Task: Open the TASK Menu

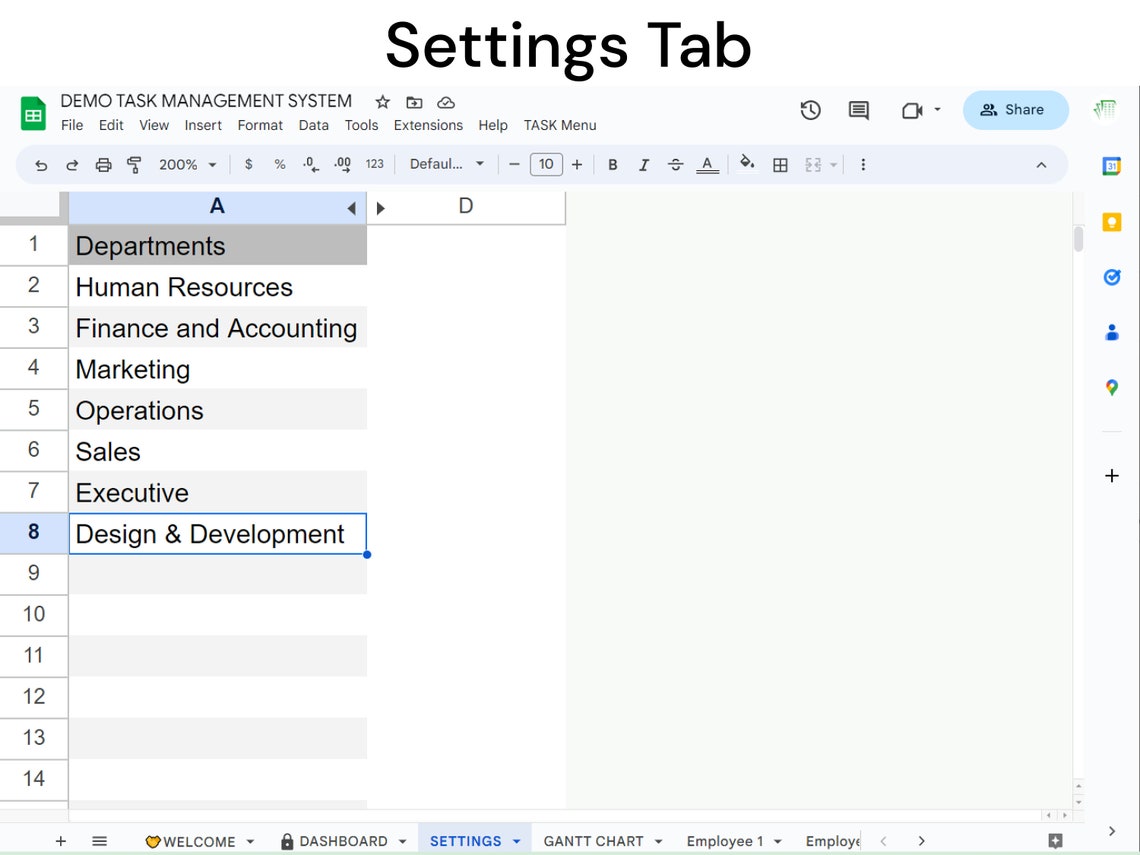Action: click(x=560, y=125)
